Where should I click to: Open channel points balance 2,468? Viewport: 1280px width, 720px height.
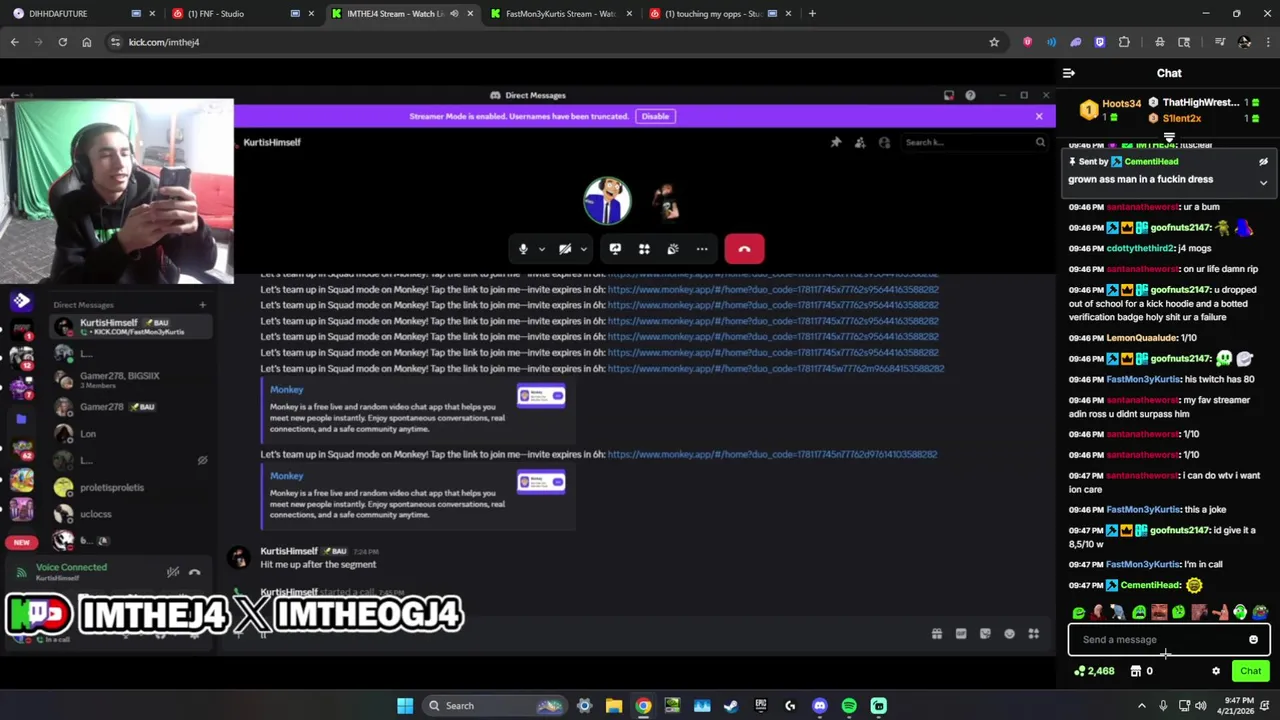(x=1093, y=671)
